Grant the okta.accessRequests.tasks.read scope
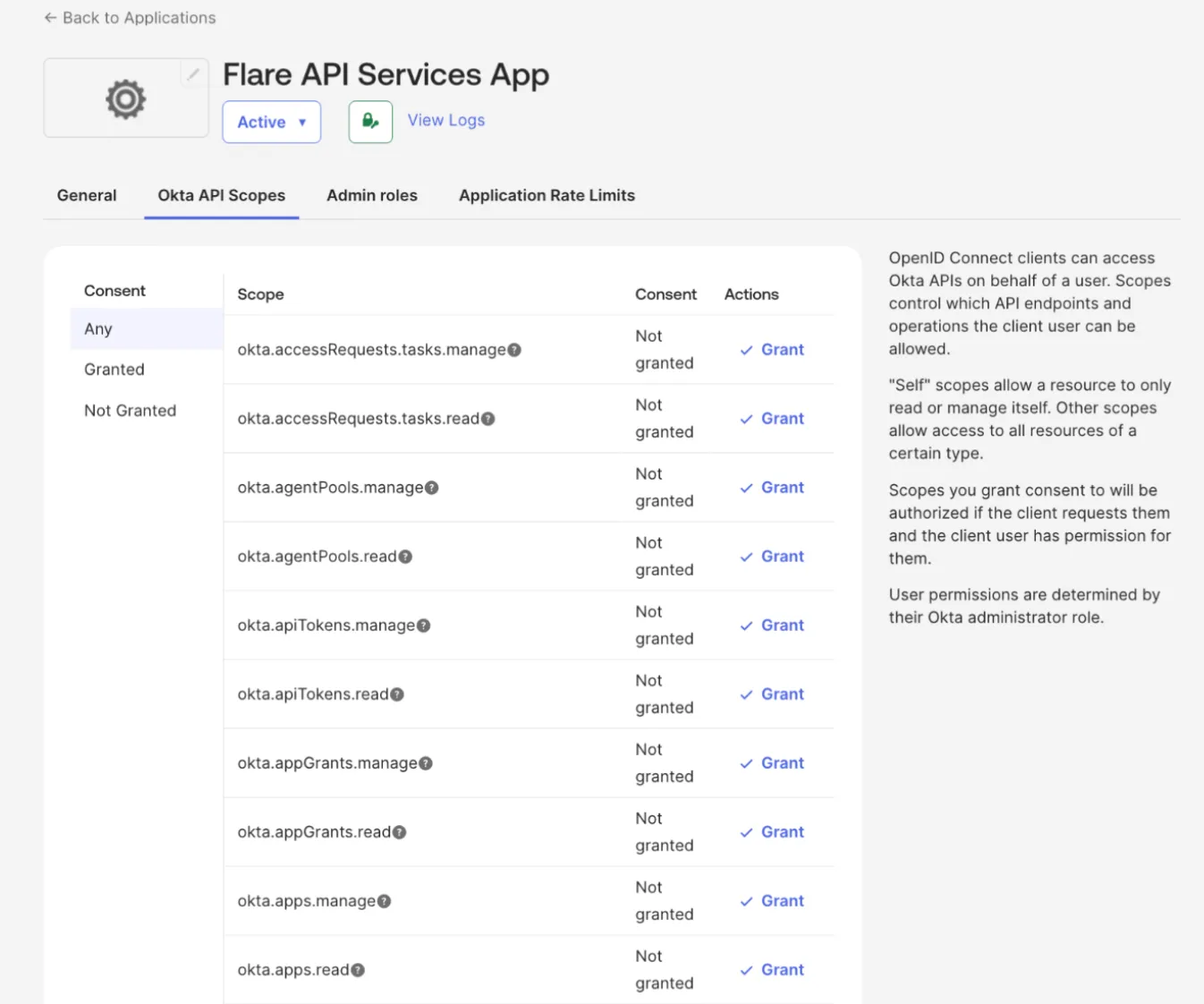The height and width of the screenshot is (1004, 1204). click(x=772, y=419)
